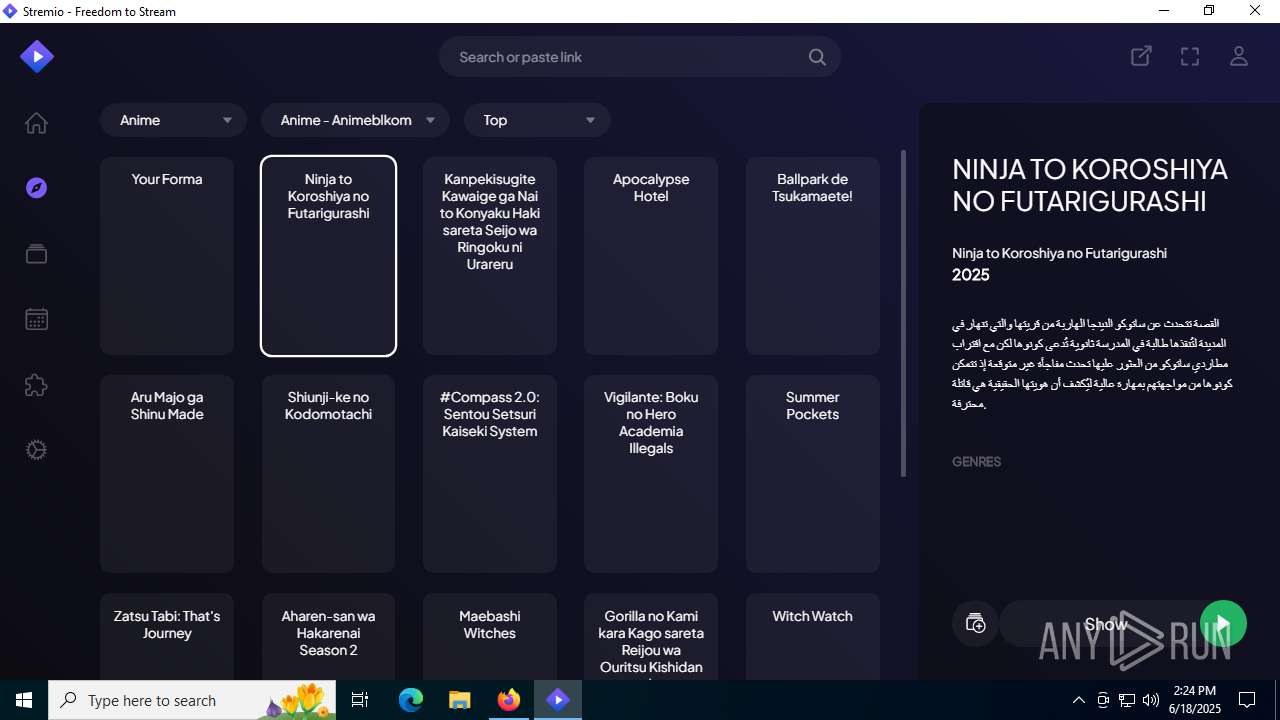Click the Stremio taskbar icon

point(558,700)
